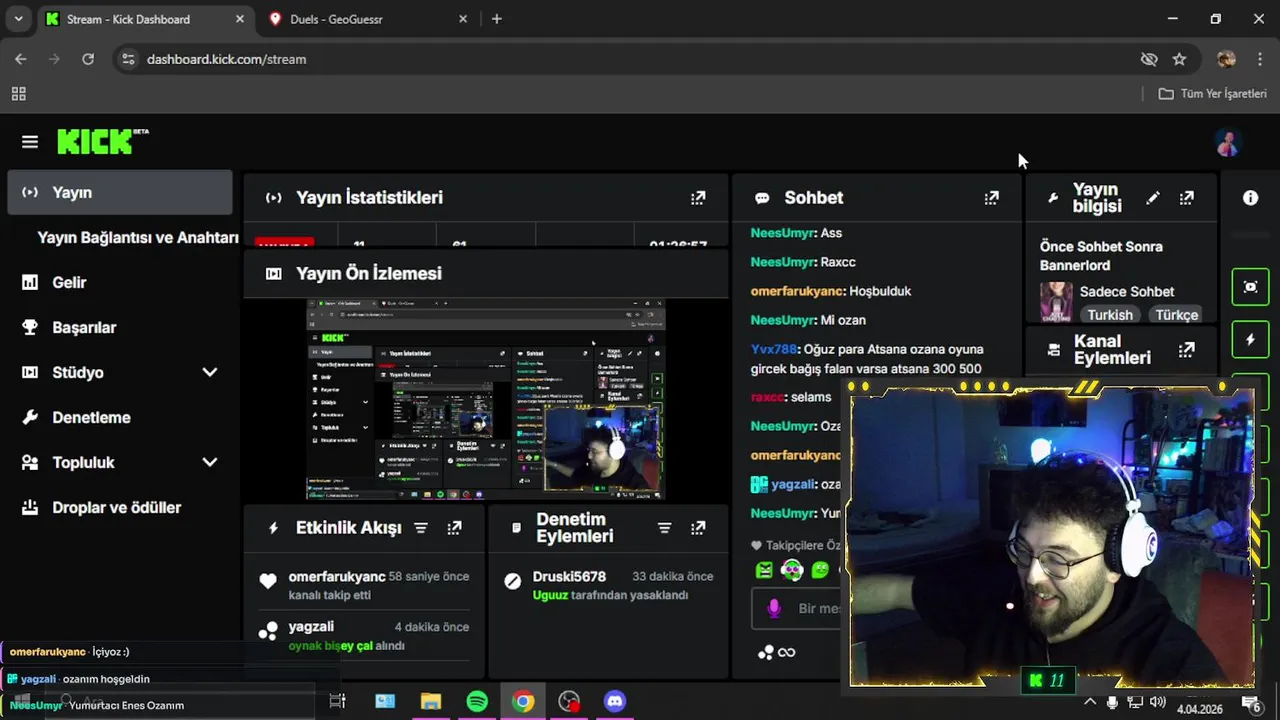The image size is (1280, 720).
Task: Reload the page in Chrome
Action: point(88,59)
